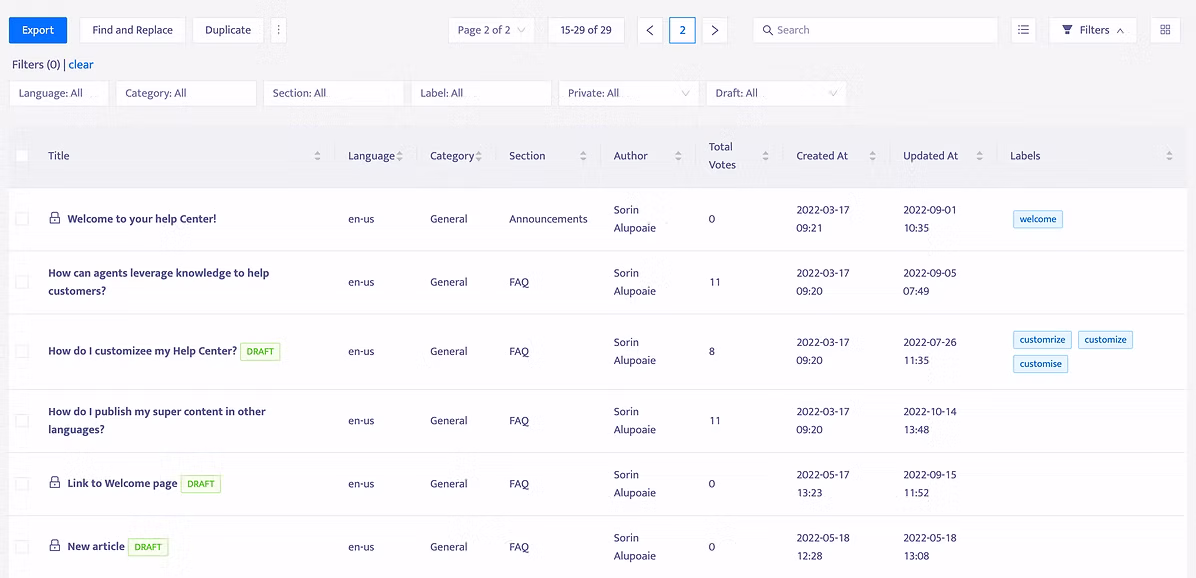
Task: Click lock icon on Welcome article
Action: [54, 218]
